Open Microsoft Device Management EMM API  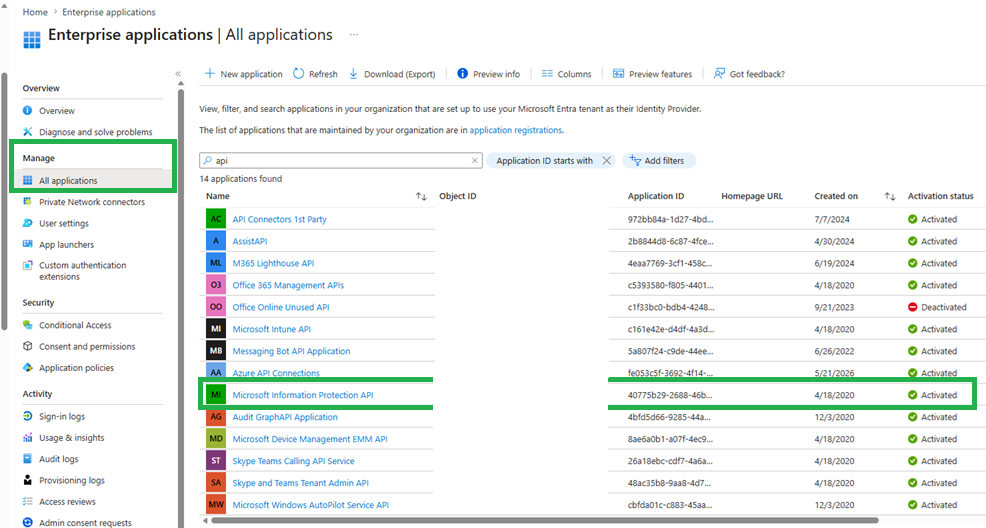(310, 439)
